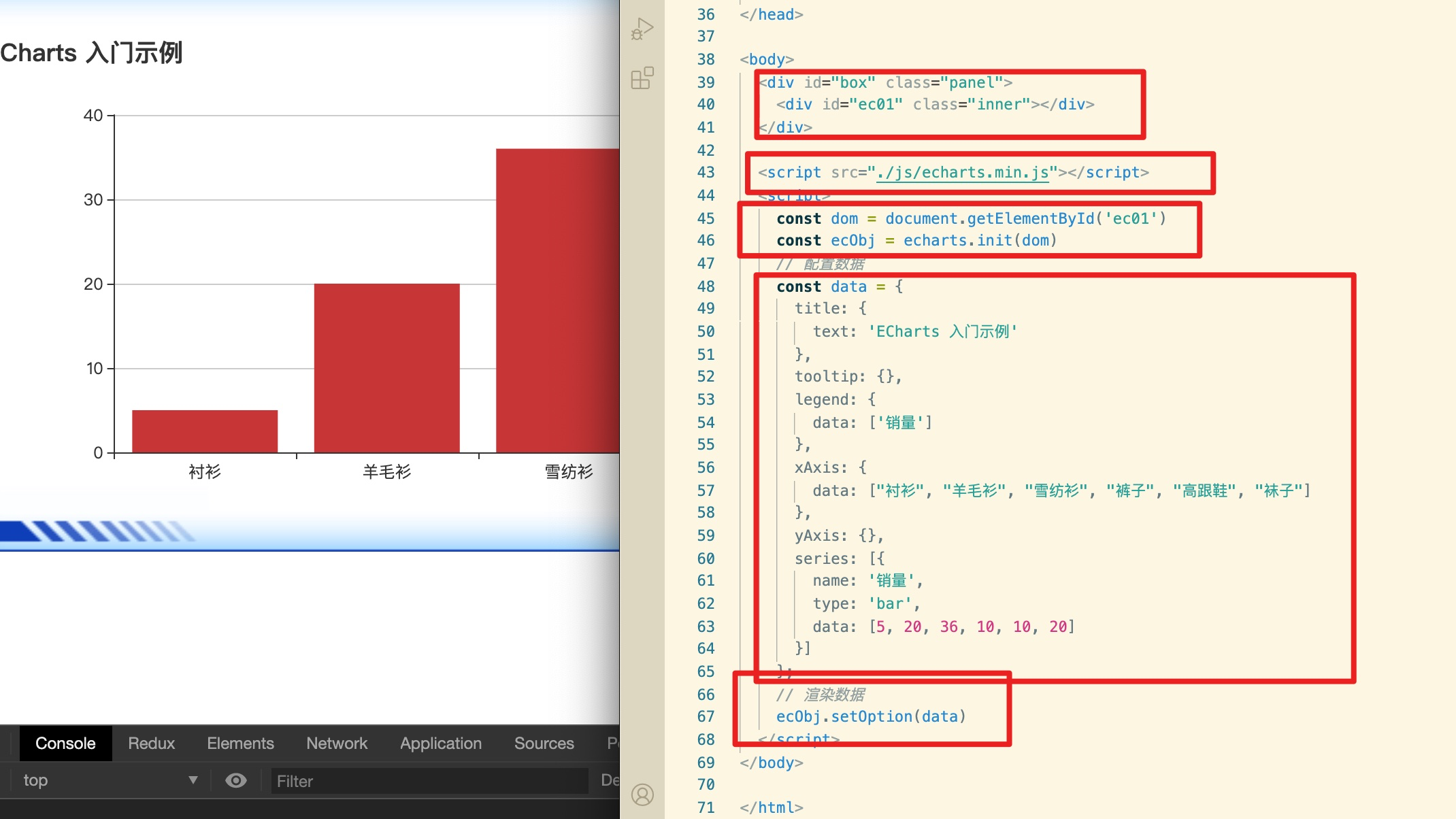Screen dimensions: 1456x819
Task: Click the 羊毛衫 bar in the chart
Action: [386, 368]
